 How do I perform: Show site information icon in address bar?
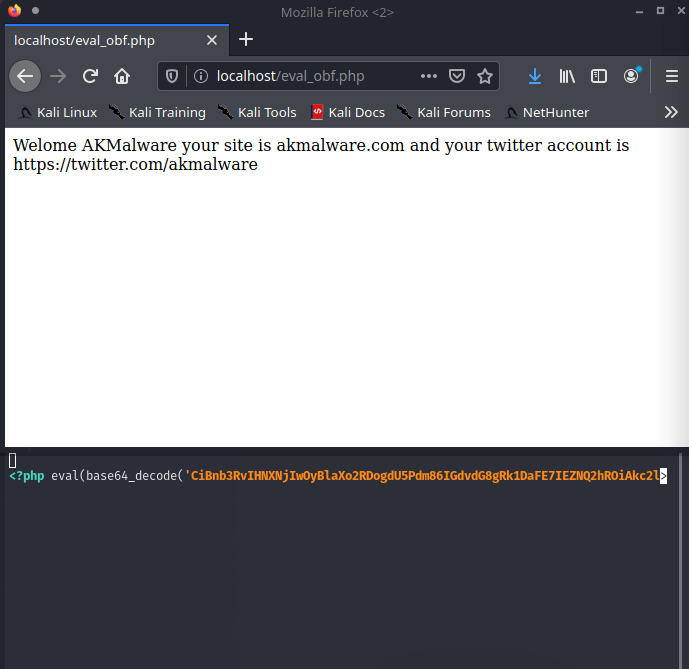click(x=200, y=76)
